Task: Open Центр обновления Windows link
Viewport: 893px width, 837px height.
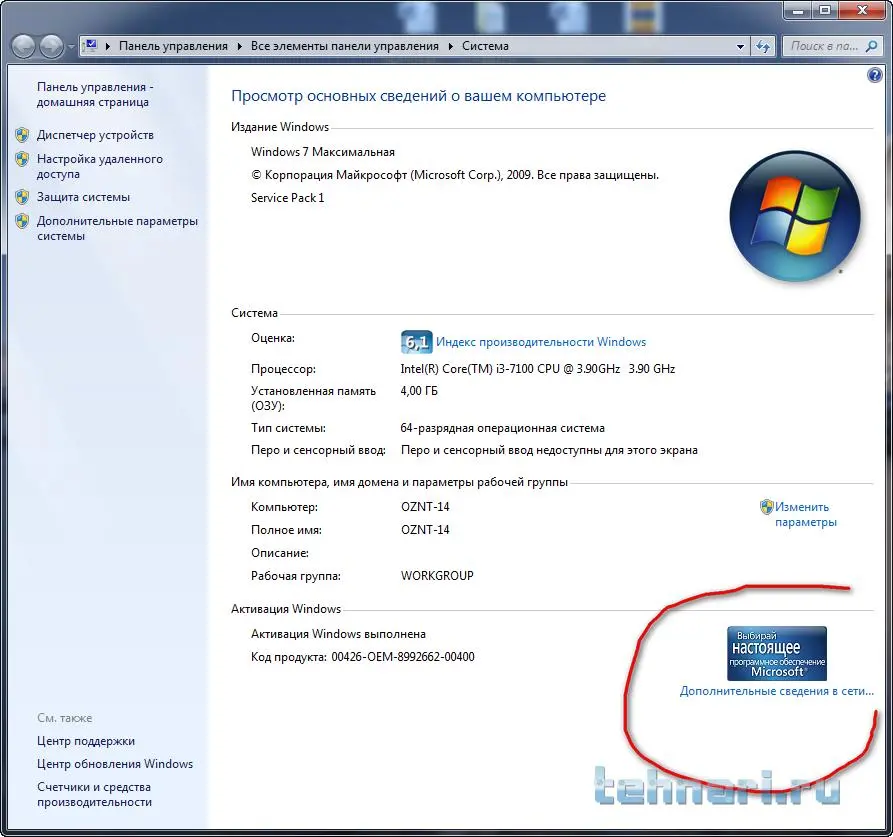Action: (x=115, y=764)
